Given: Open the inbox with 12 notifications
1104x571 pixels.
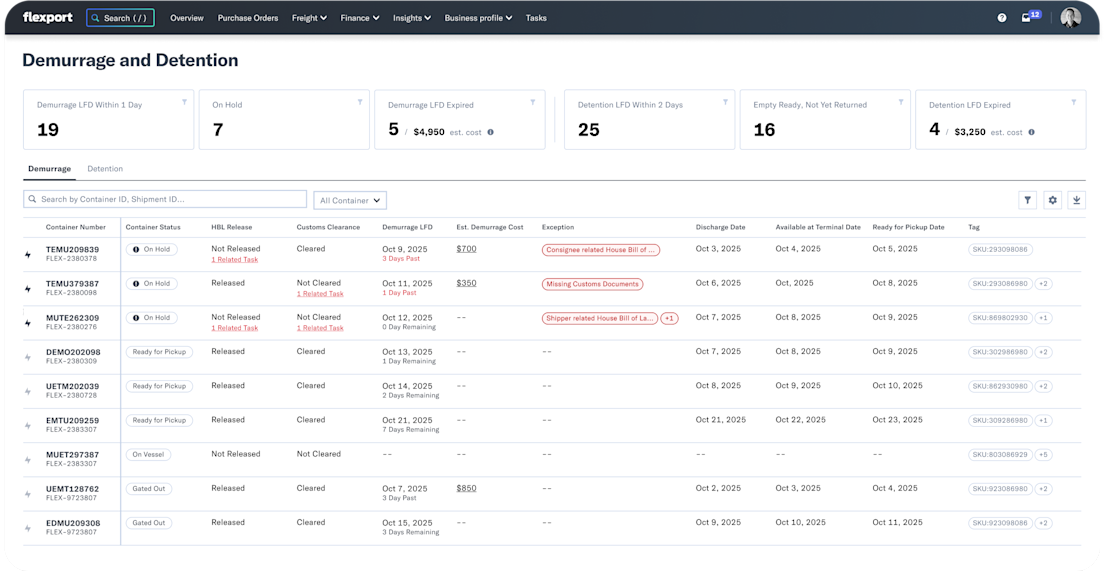Looking at the screenshot, I should [1030, 17].
